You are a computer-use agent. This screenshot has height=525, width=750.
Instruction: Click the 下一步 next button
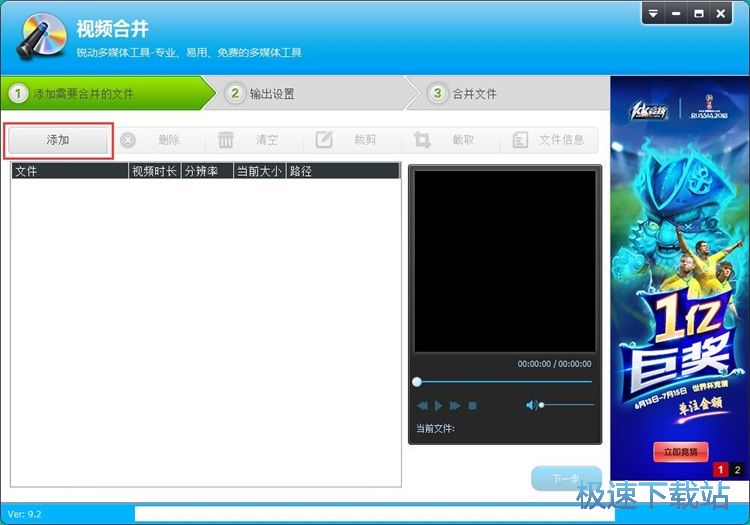[x=566, y=478]
